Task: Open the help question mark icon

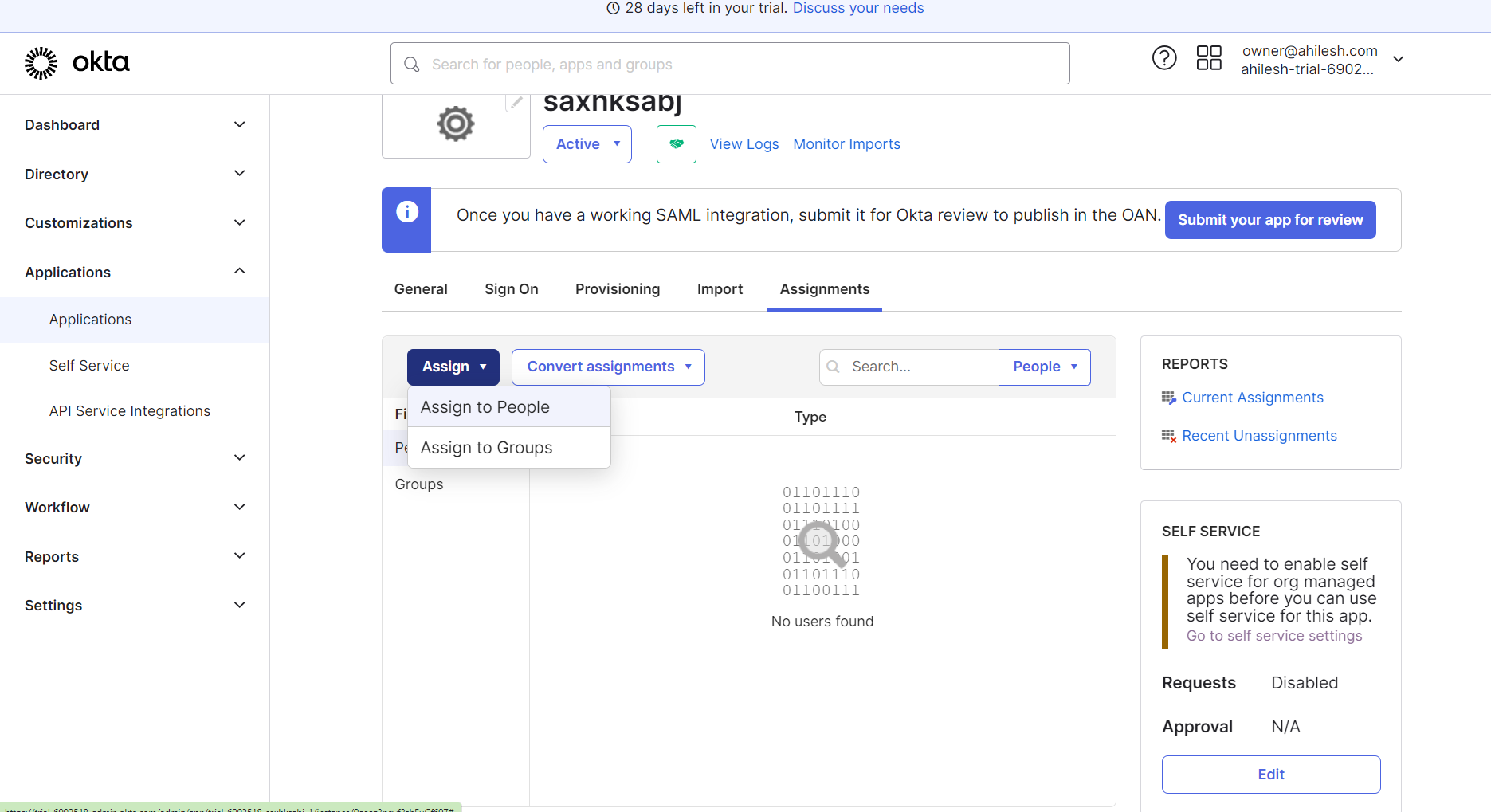Action: point(1164,58)
